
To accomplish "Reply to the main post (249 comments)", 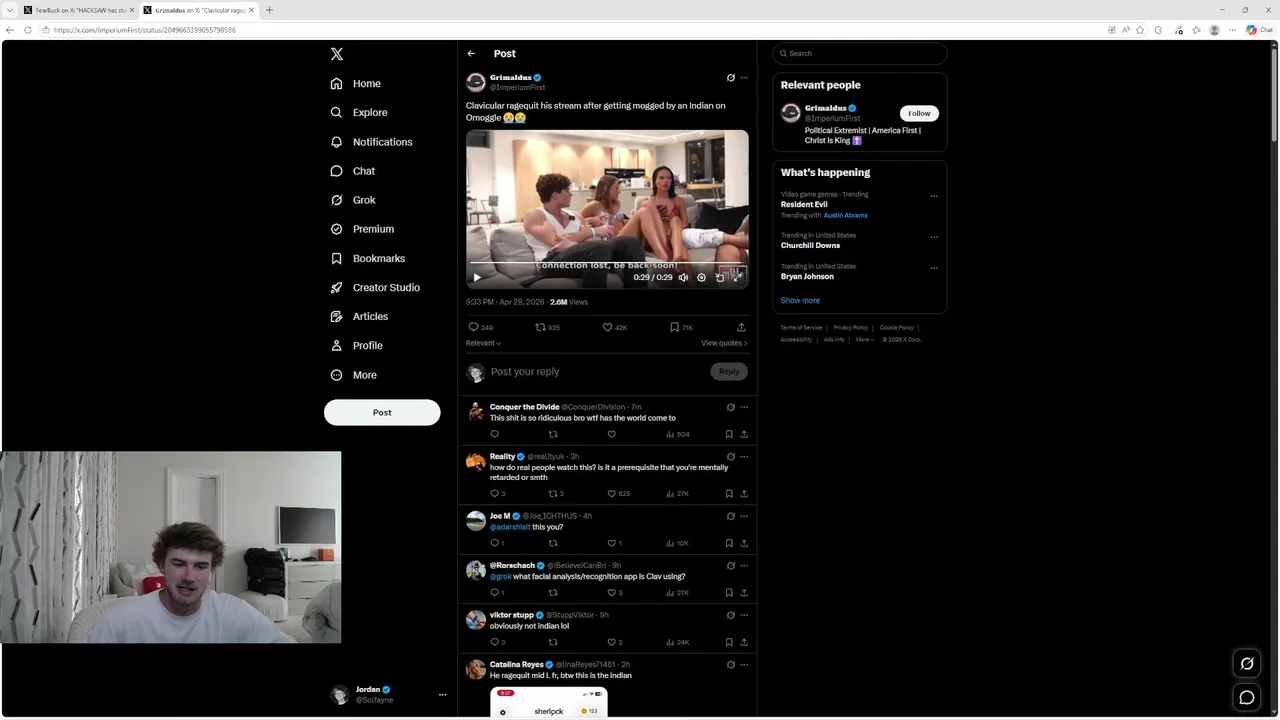I will pos(480,327).
